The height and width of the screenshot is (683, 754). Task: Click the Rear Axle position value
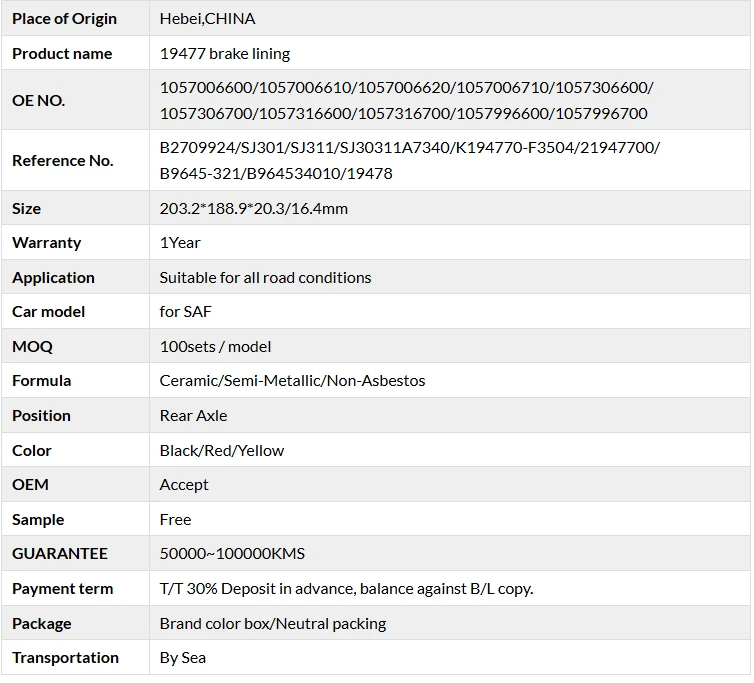click(193, 416)
